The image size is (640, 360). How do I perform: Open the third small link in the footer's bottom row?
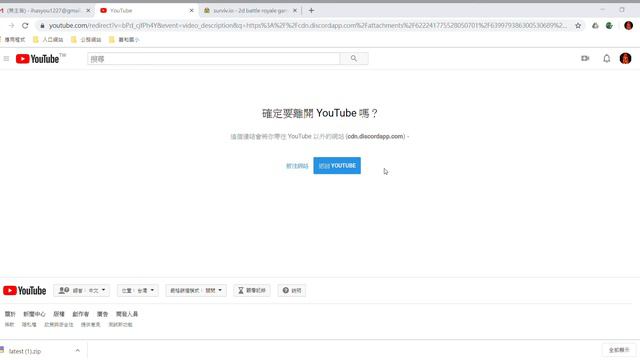(59, 324)
